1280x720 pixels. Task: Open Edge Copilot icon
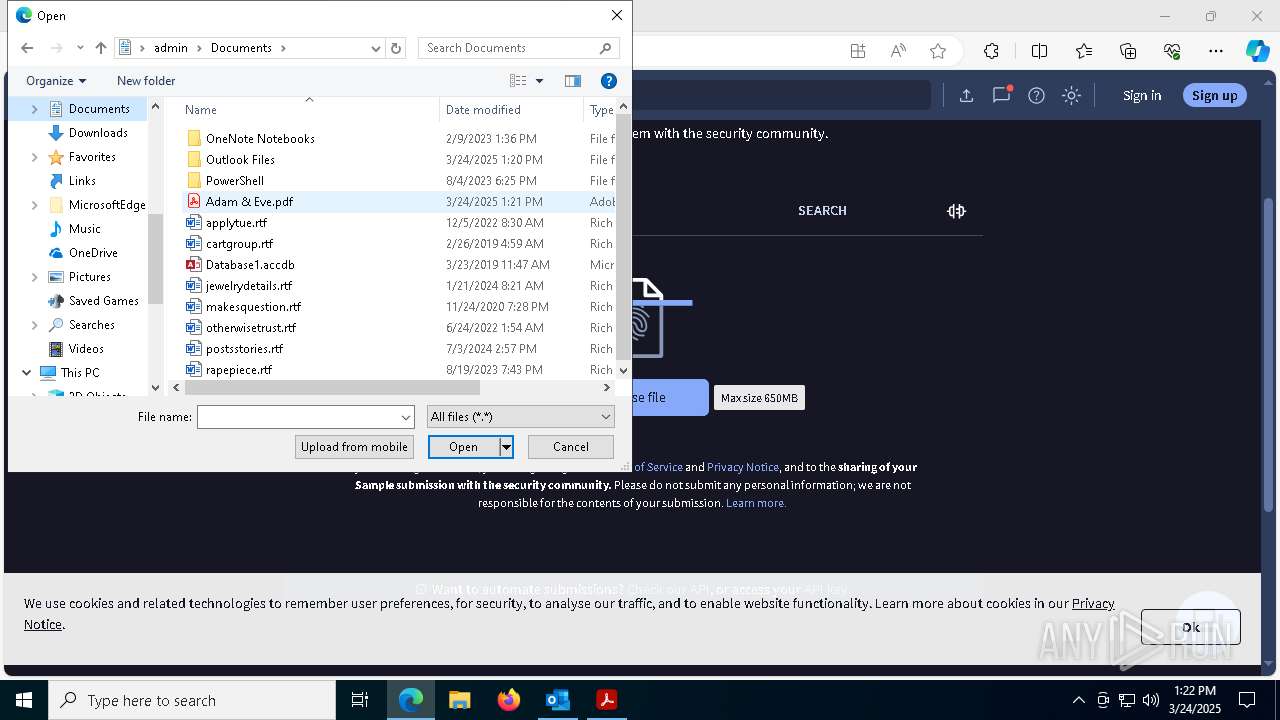(x=1257, y=51)
